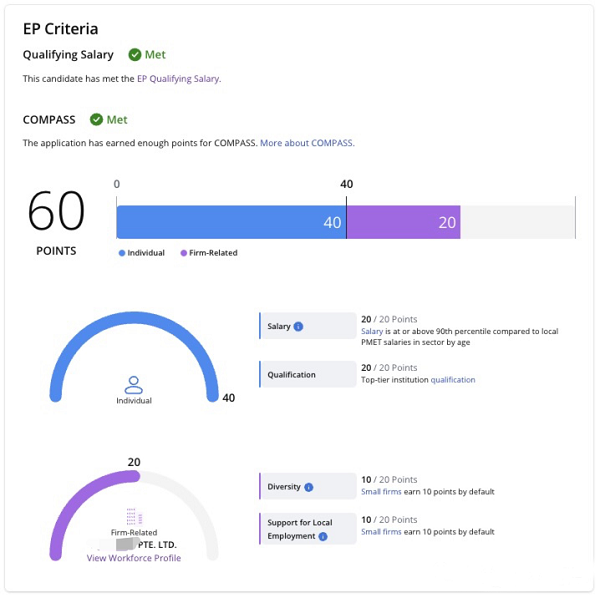Screen dimensions: 600x598
Task: Select the Qualification criteria label
Action: point(291,375)
